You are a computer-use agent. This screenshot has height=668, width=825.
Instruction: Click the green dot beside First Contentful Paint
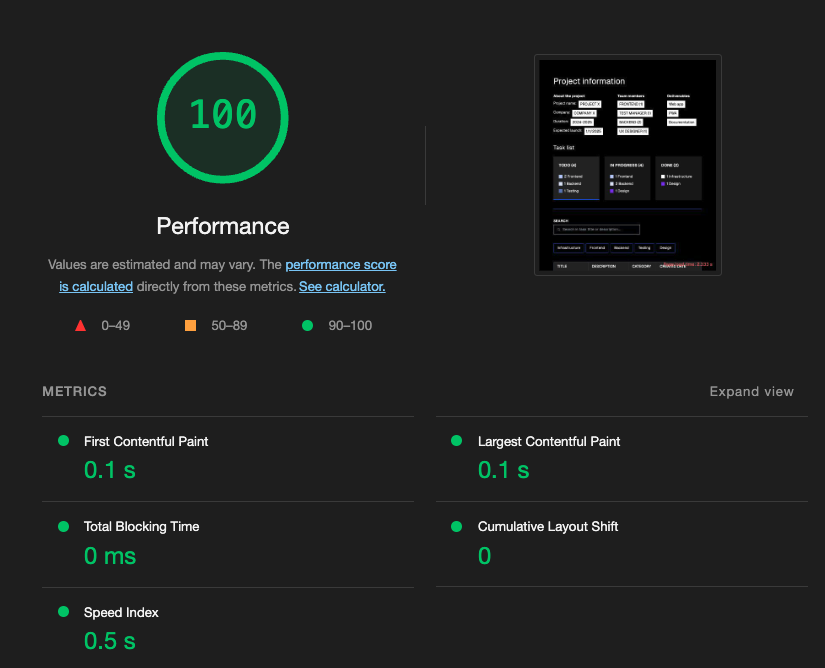(64, 441)
